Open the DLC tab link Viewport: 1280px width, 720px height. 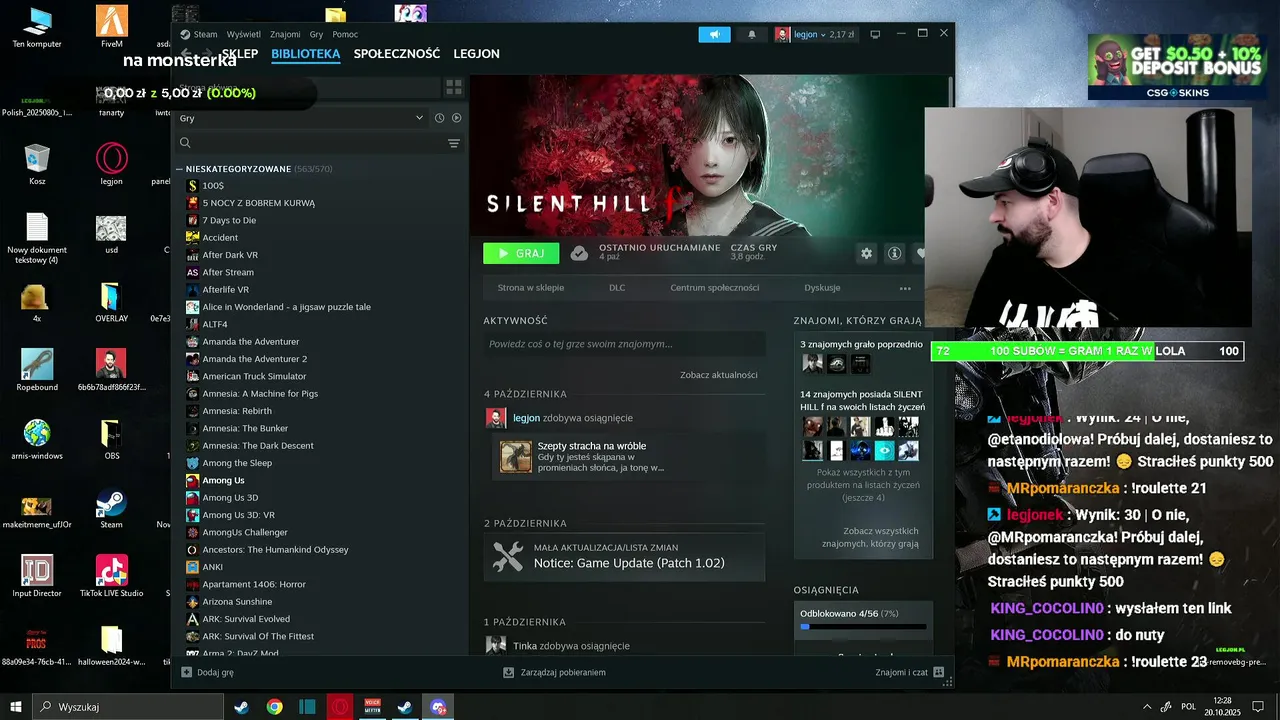[x=617, y=288]
